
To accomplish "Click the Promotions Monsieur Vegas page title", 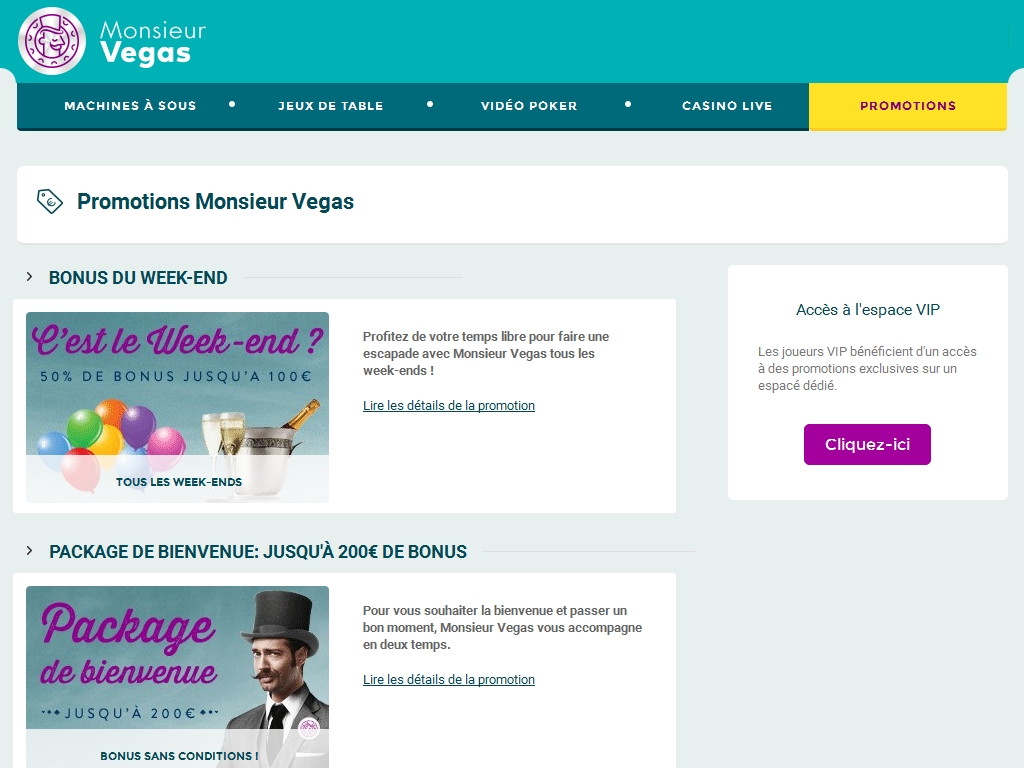I will (x=216, y=202).
